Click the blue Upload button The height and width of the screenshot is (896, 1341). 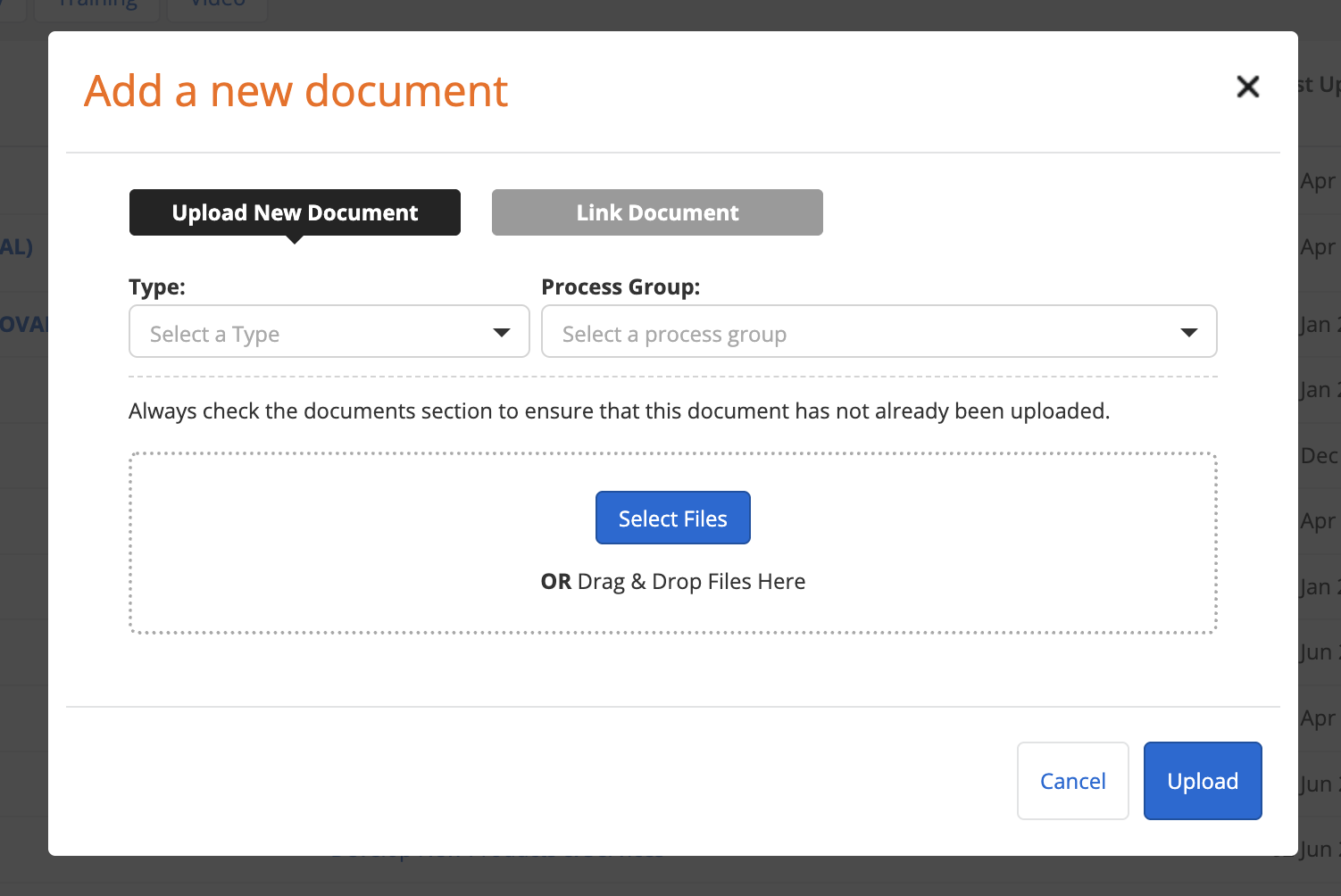1202,781
